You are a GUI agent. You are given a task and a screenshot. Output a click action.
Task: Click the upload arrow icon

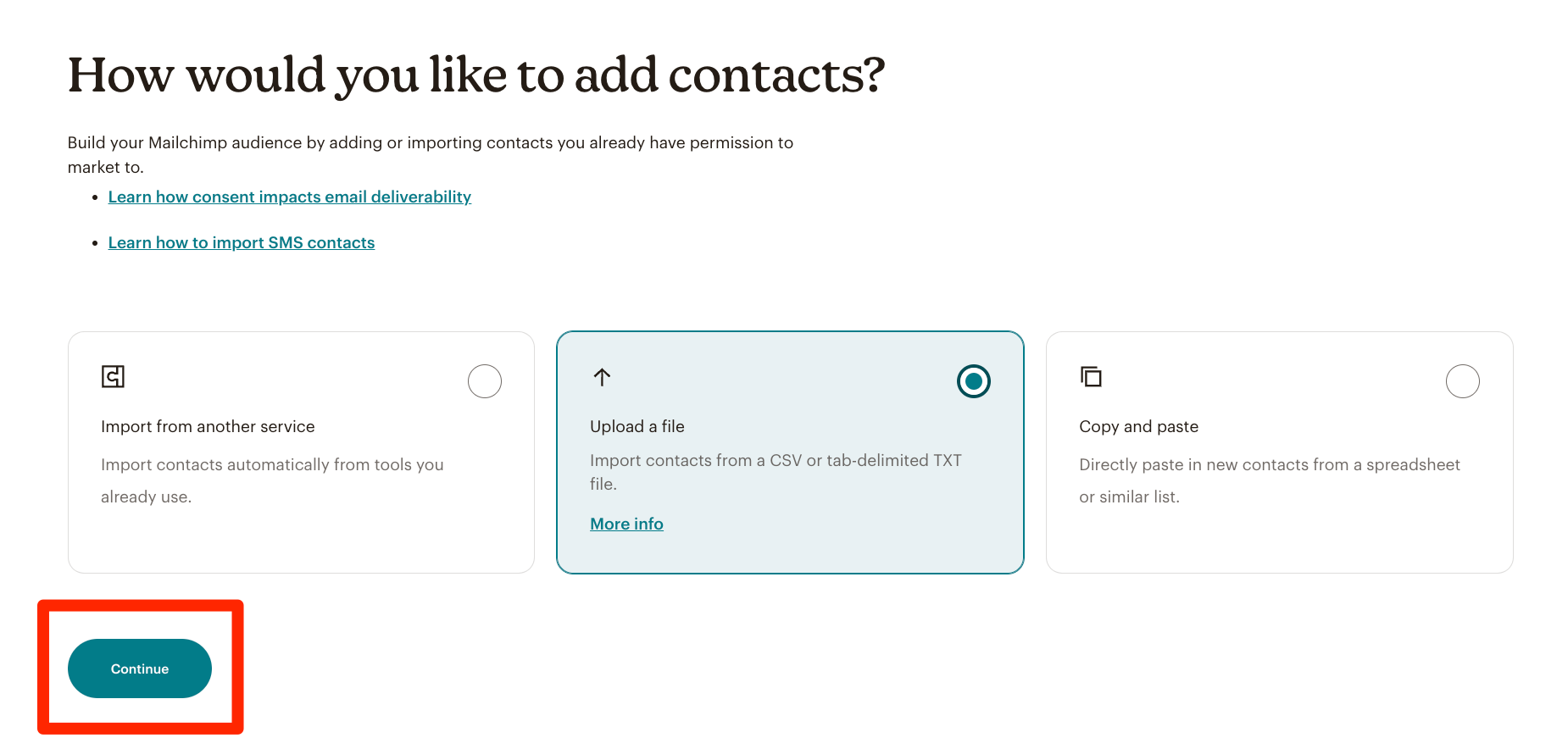pos(602,377)
